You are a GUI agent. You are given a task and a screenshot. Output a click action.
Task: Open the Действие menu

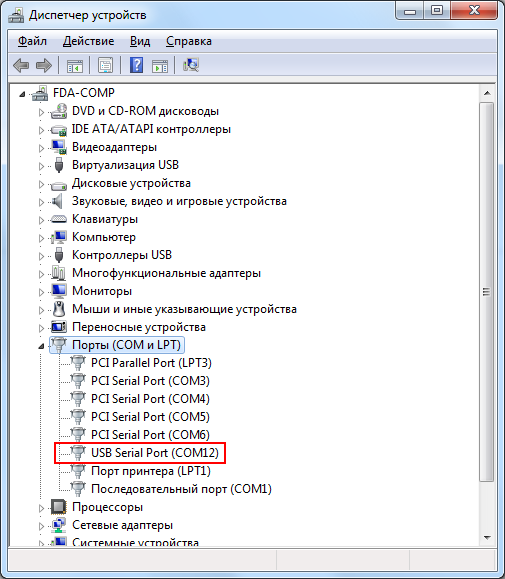[89, 41]
